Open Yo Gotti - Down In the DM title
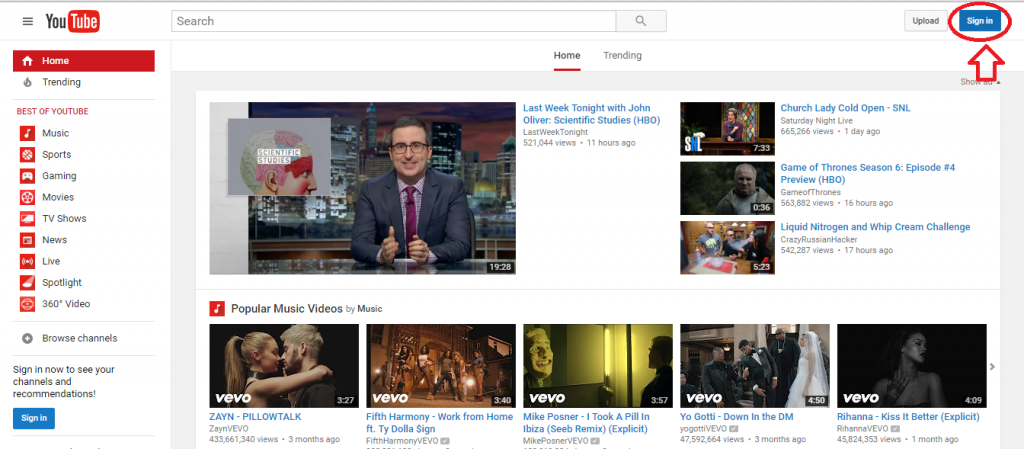Screen dimensions: 1024x449 pos(737,416)
